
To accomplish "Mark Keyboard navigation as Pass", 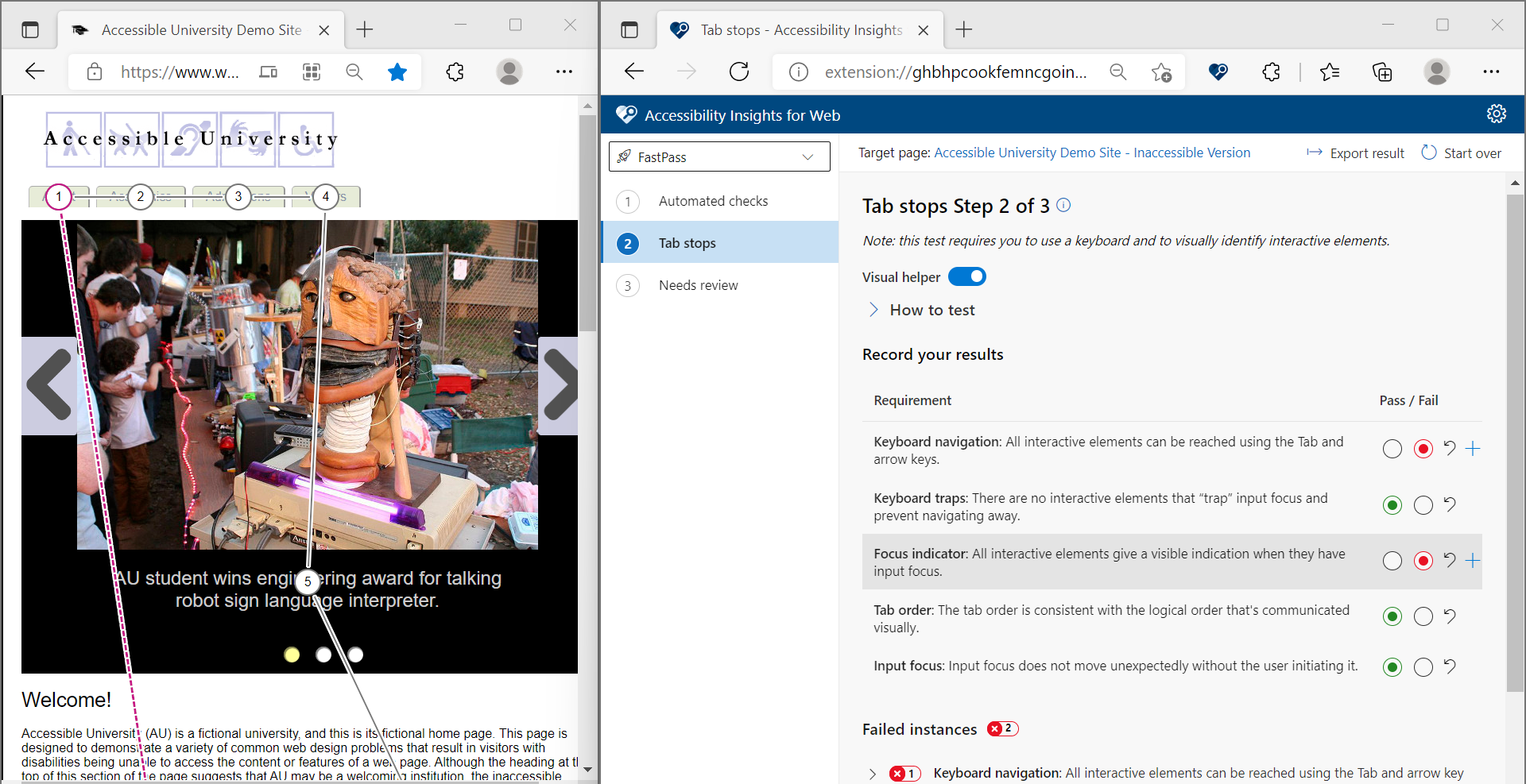I will click(1392, 449).
